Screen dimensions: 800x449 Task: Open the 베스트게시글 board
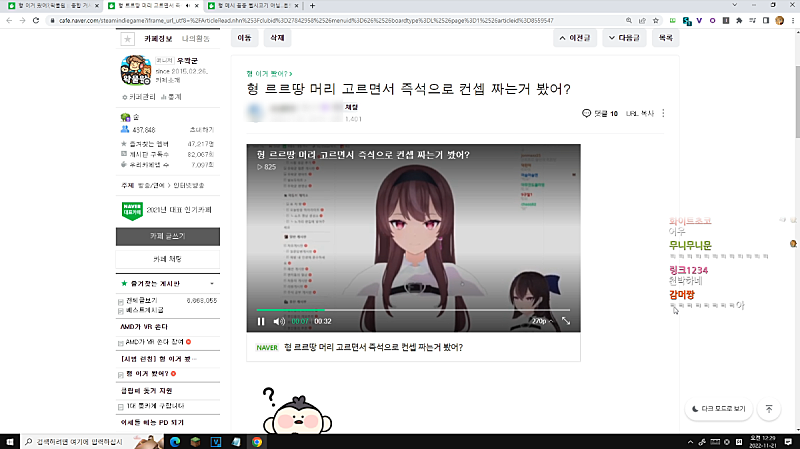point(145,310)
